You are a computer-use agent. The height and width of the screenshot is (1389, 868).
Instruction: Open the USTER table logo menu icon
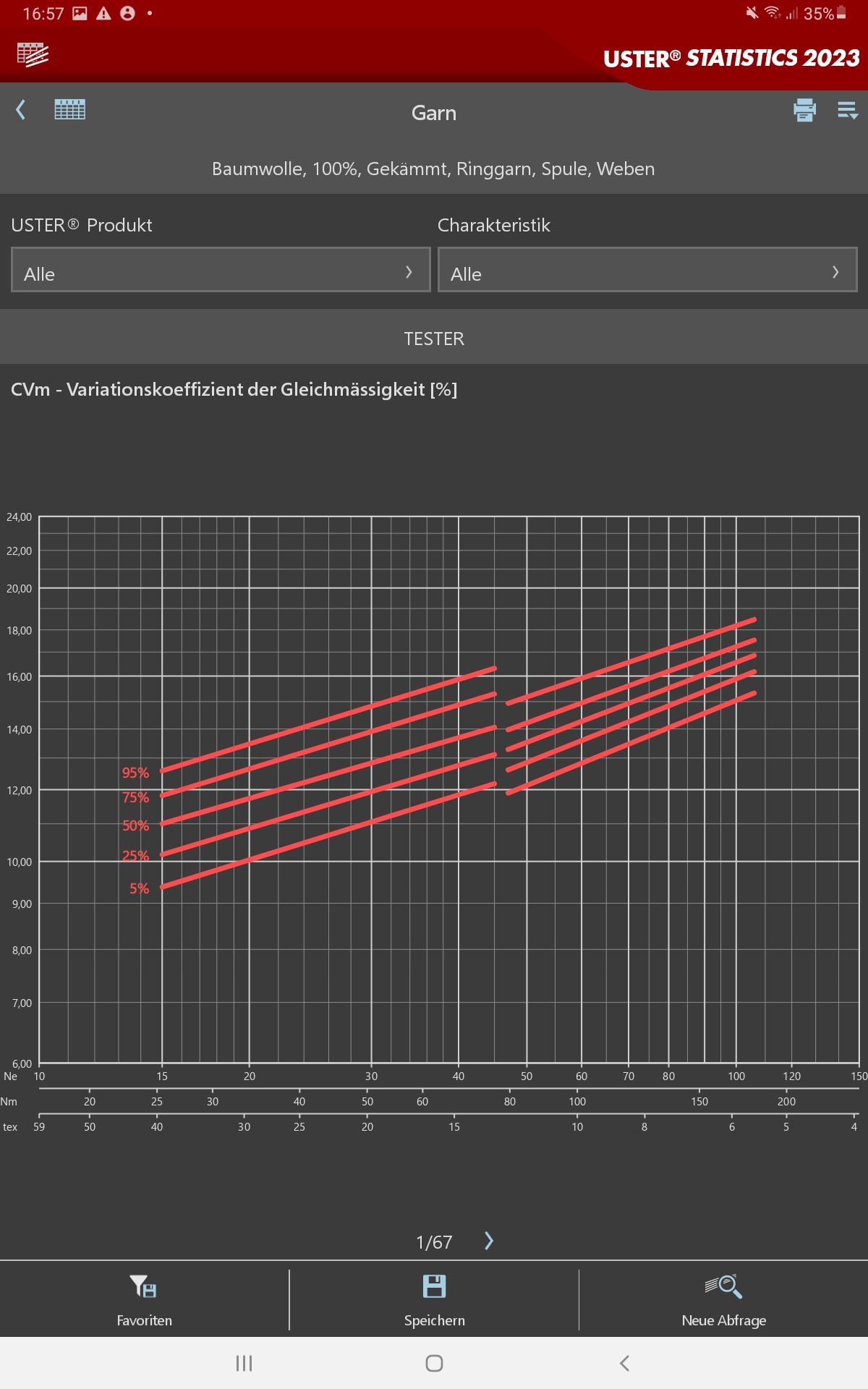point(33,55)
